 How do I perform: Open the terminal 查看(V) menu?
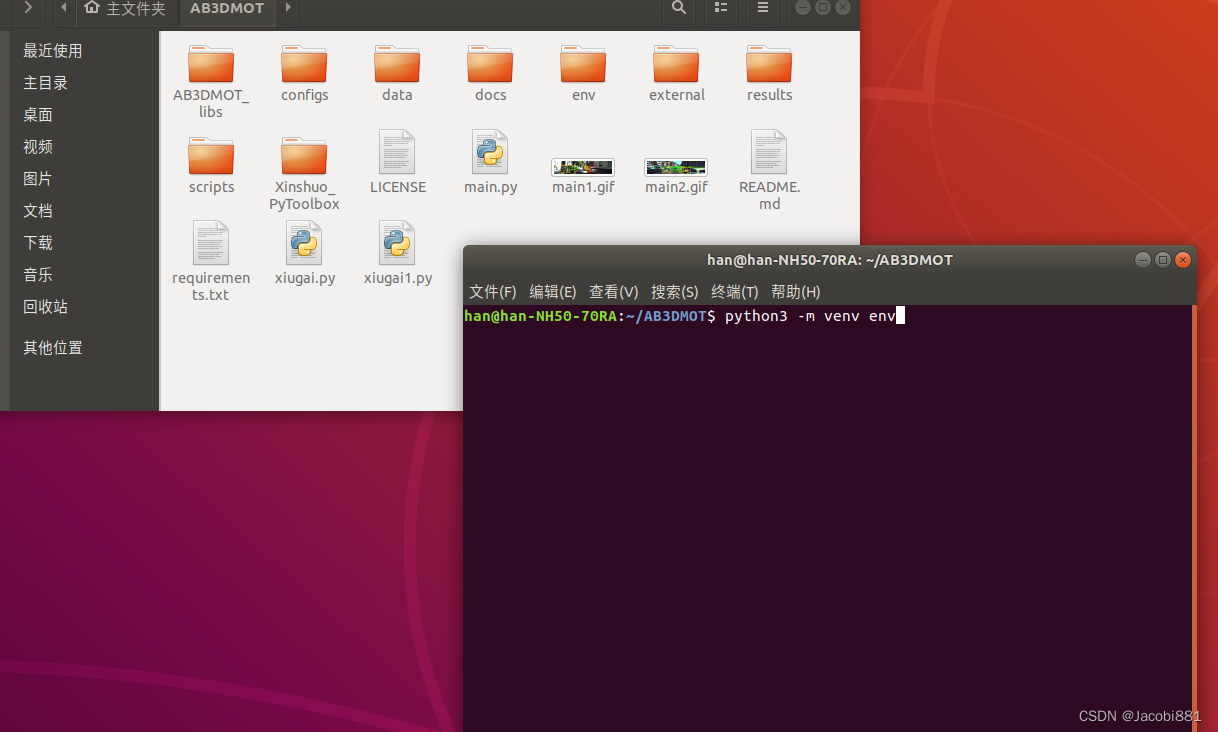tap(614, 292)
